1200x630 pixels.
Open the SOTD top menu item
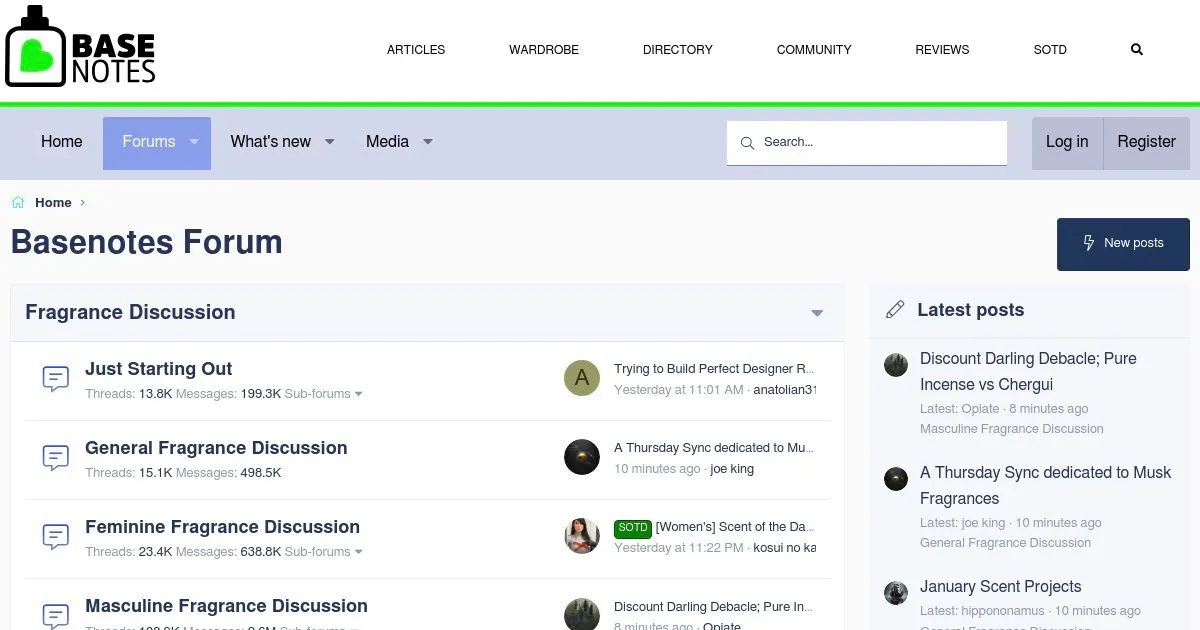click(x=1050, y=49)
